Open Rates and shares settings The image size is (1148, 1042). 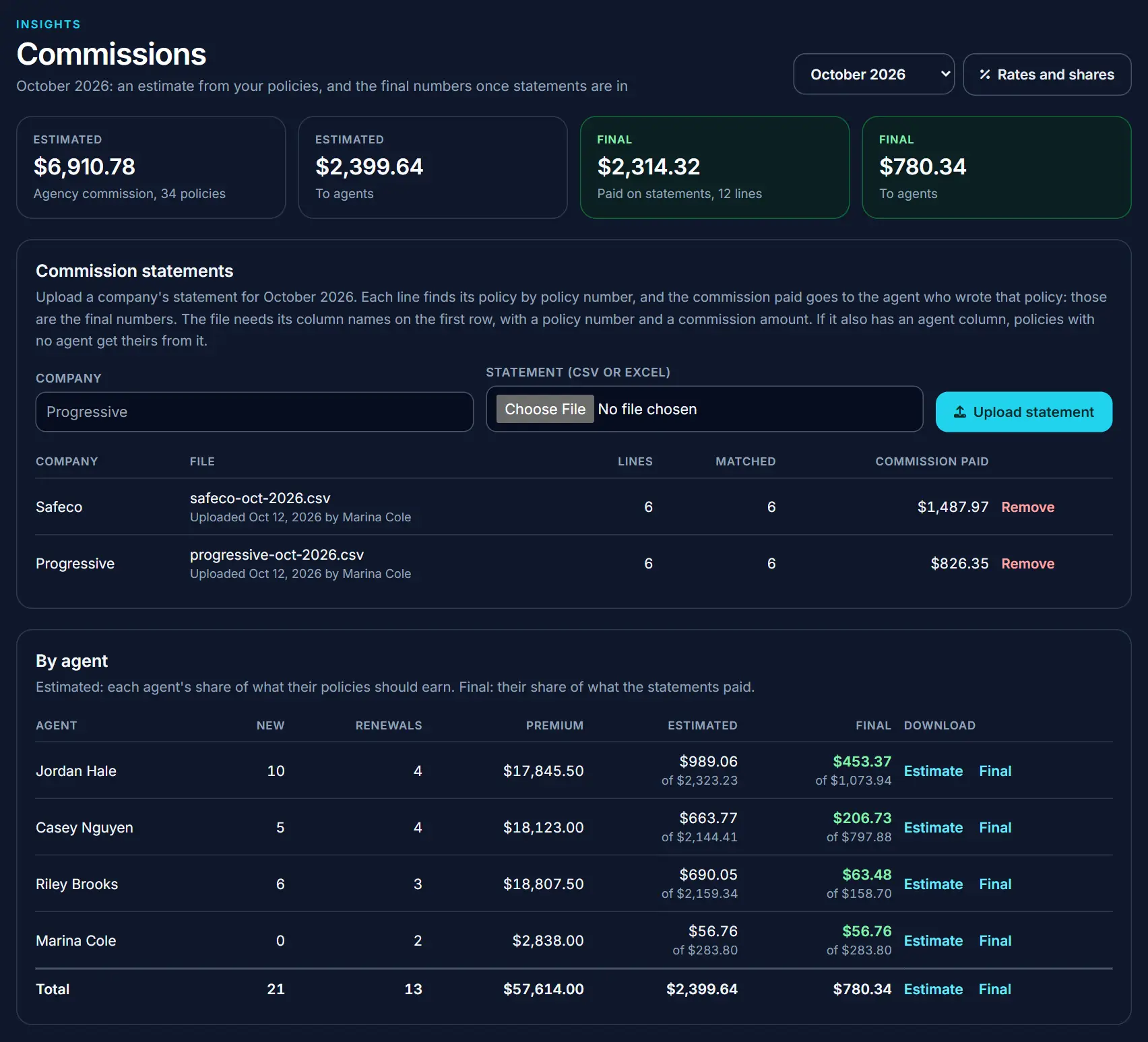pyautogui.click(x=1047, y=74)
